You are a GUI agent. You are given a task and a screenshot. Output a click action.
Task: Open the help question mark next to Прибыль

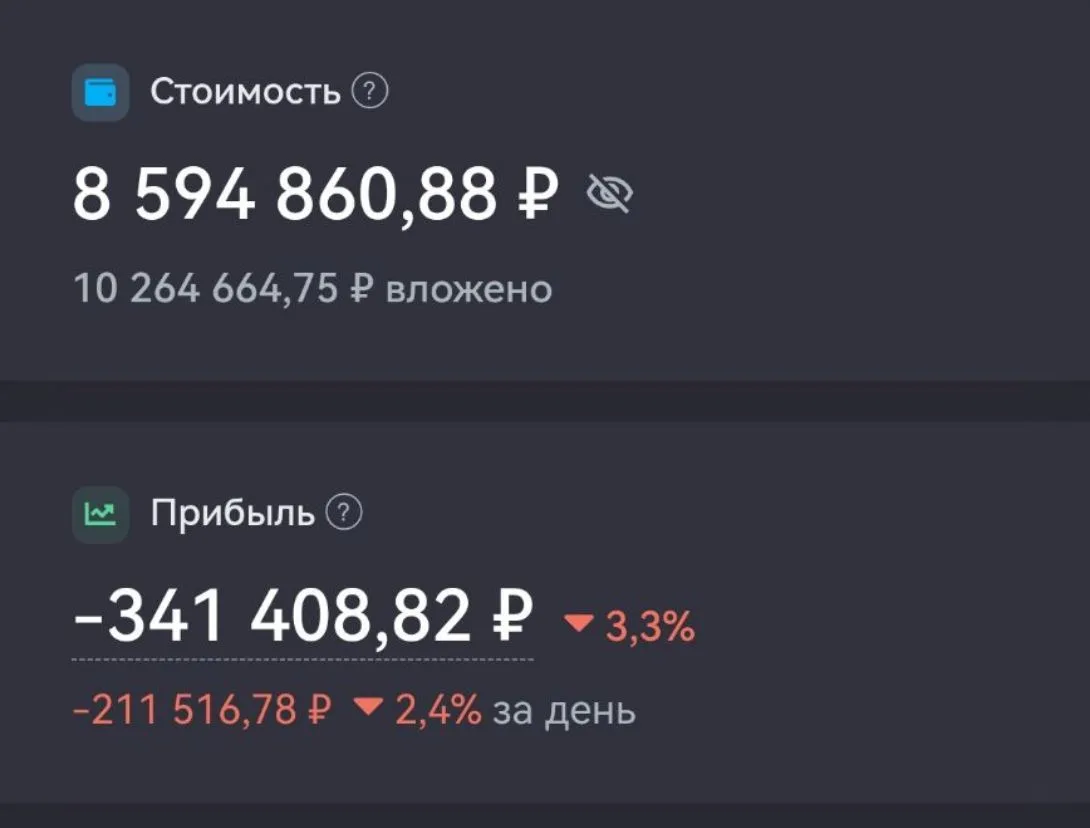tap(344, 512)
